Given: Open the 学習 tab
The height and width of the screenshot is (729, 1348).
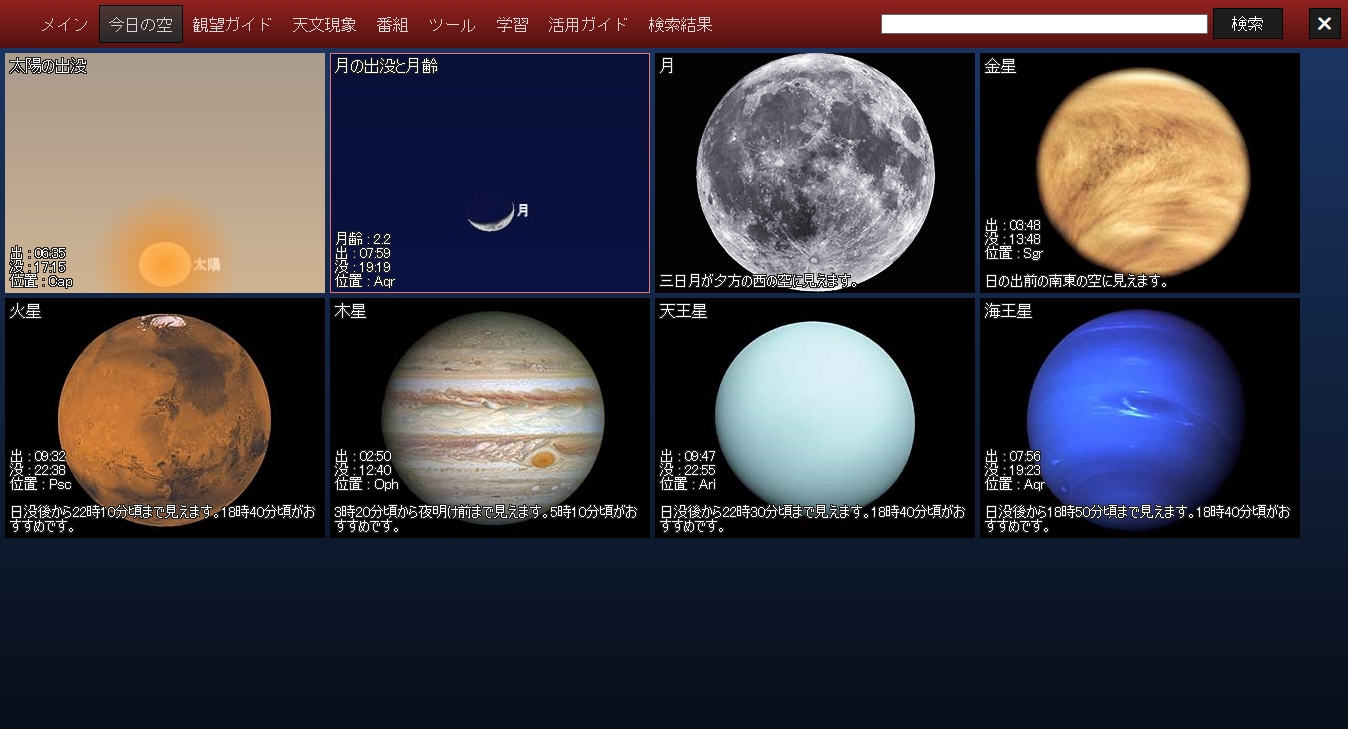Looking at the screenshot, I should (x=512, y=25).
